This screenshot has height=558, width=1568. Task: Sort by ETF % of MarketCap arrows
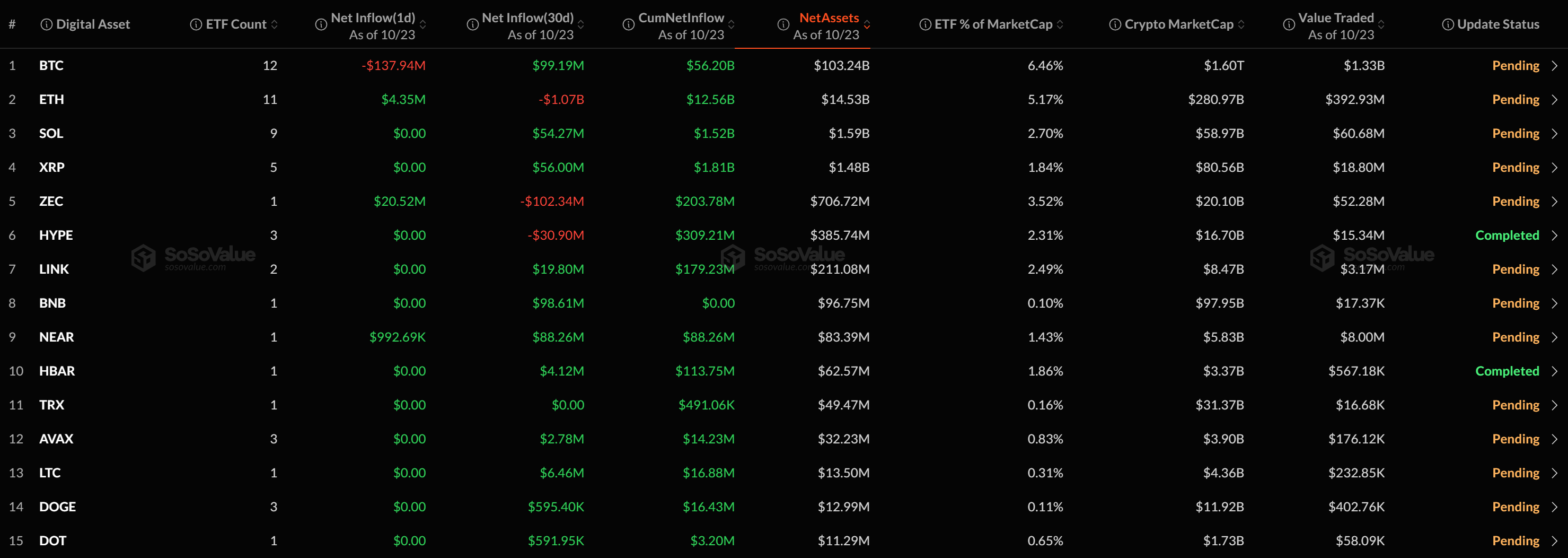click(1060, 24)
